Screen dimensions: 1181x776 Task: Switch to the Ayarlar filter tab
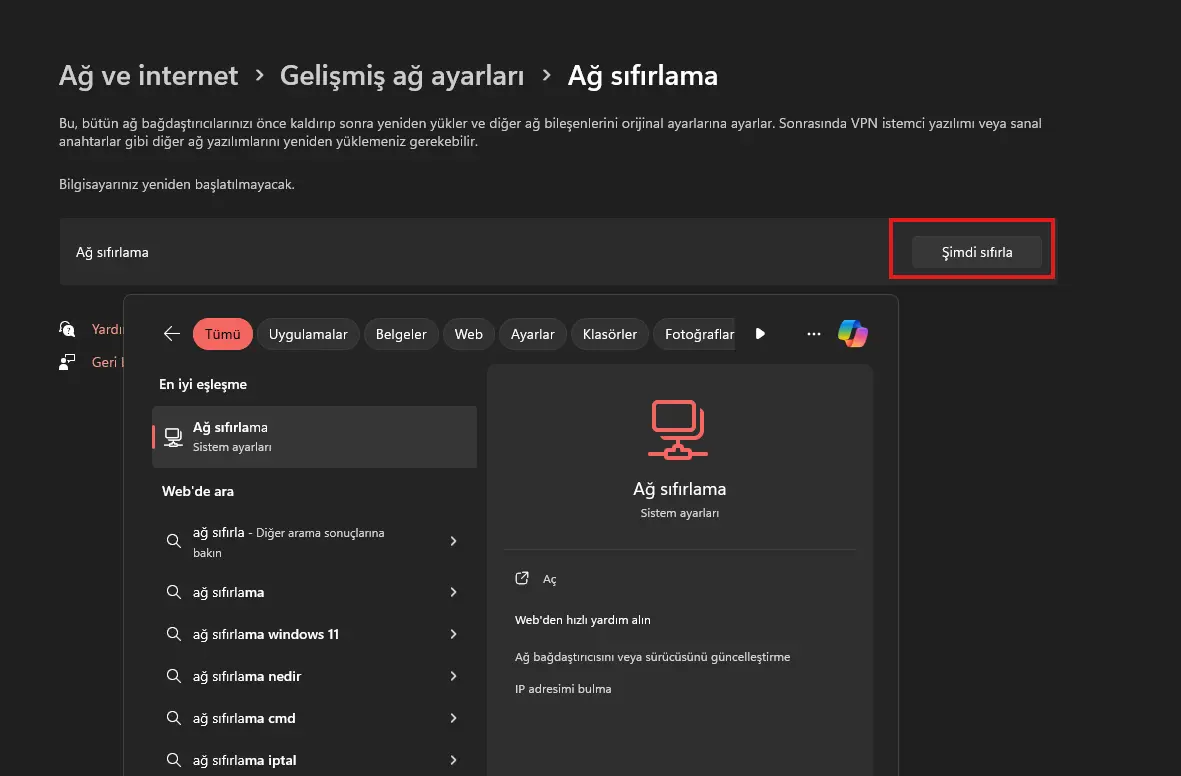tap(533, 334)
